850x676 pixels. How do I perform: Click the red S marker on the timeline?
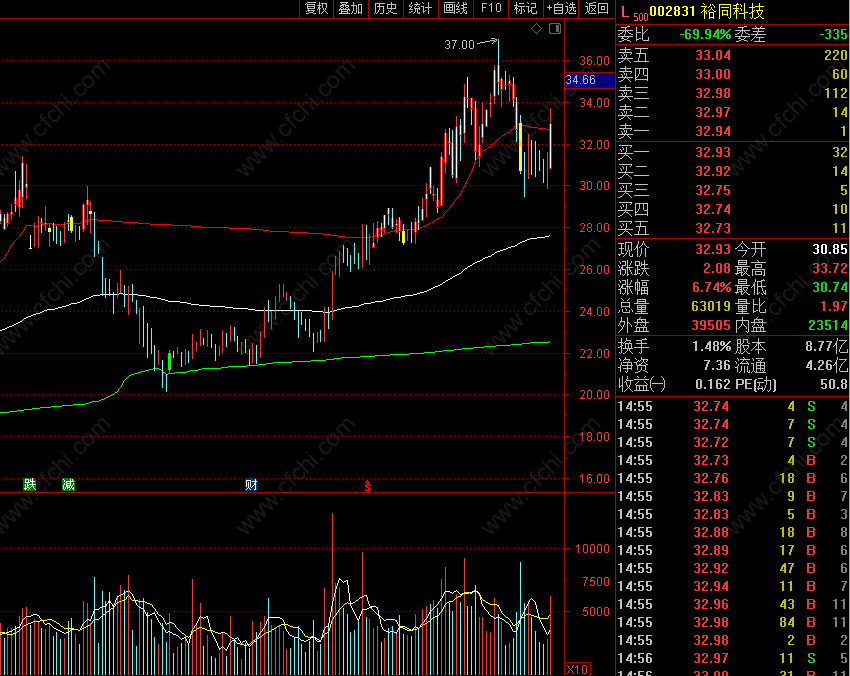368,486
